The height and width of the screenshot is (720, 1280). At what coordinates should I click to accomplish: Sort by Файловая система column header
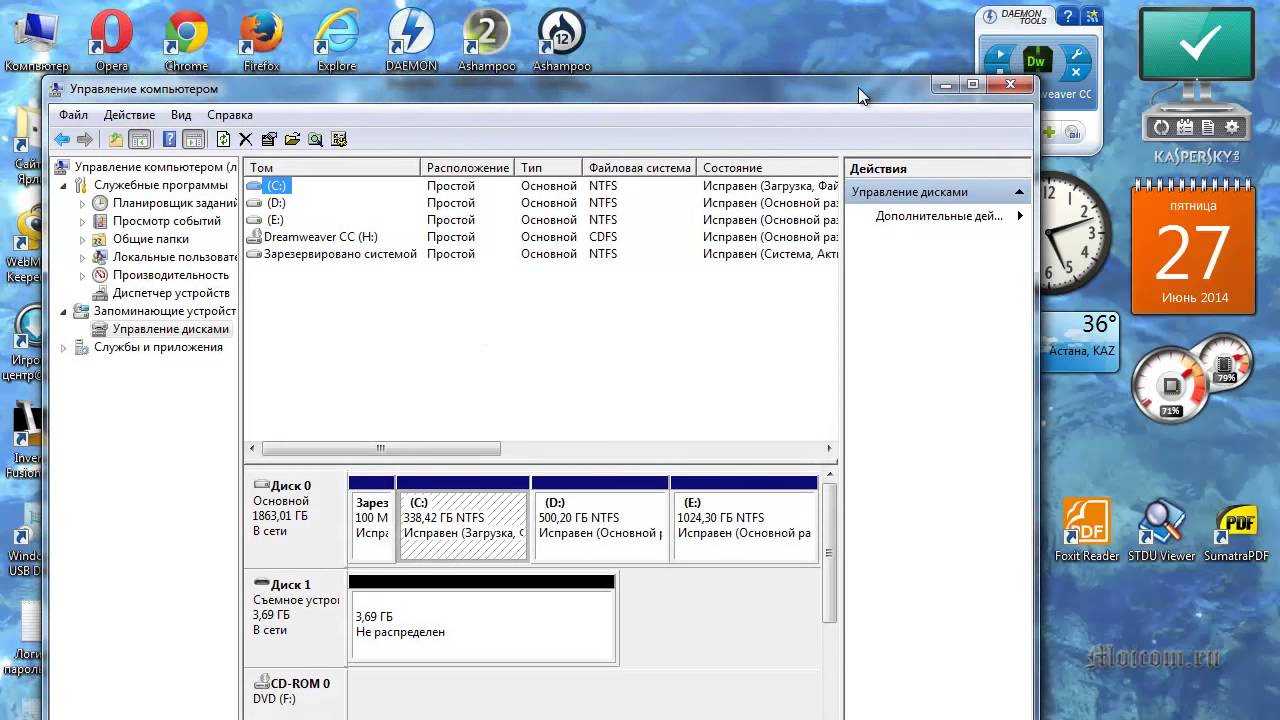point(639,168)
